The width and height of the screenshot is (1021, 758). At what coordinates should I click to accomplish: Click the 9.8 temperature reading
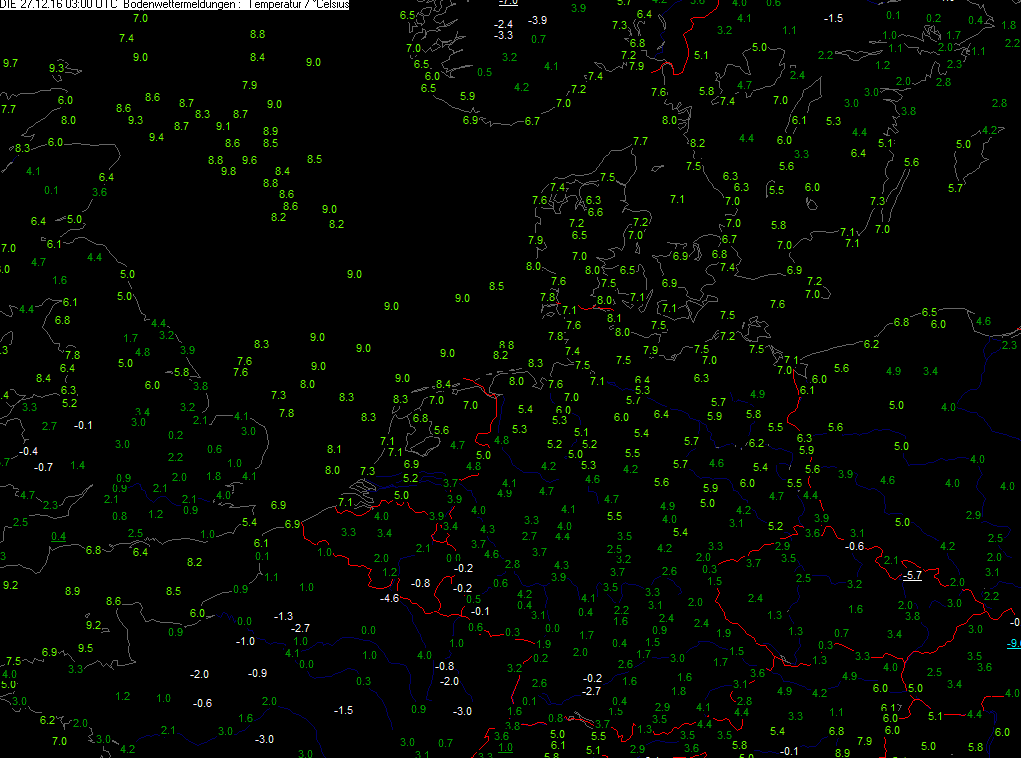[x=229, y=172]
